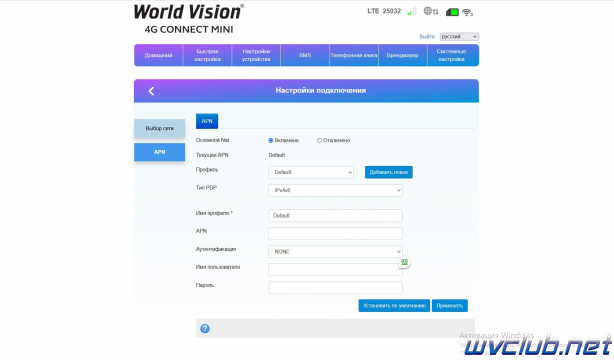Click the Добавить новое button
This screenshot has height=360, width=614.
388,172
